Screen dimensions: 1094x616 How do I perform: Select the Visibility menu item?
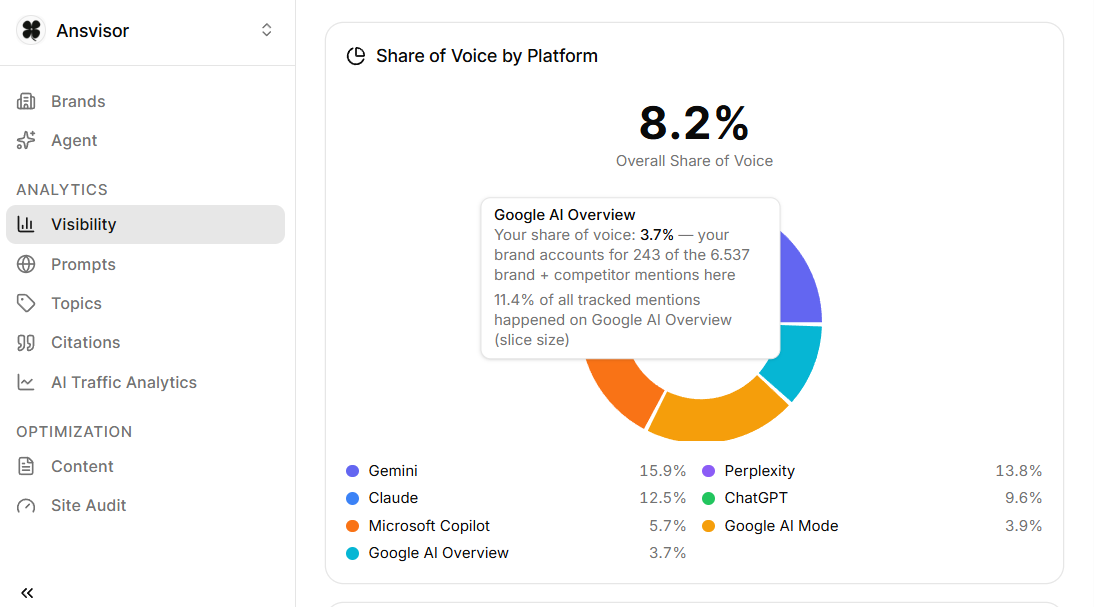tap(145, 224)
